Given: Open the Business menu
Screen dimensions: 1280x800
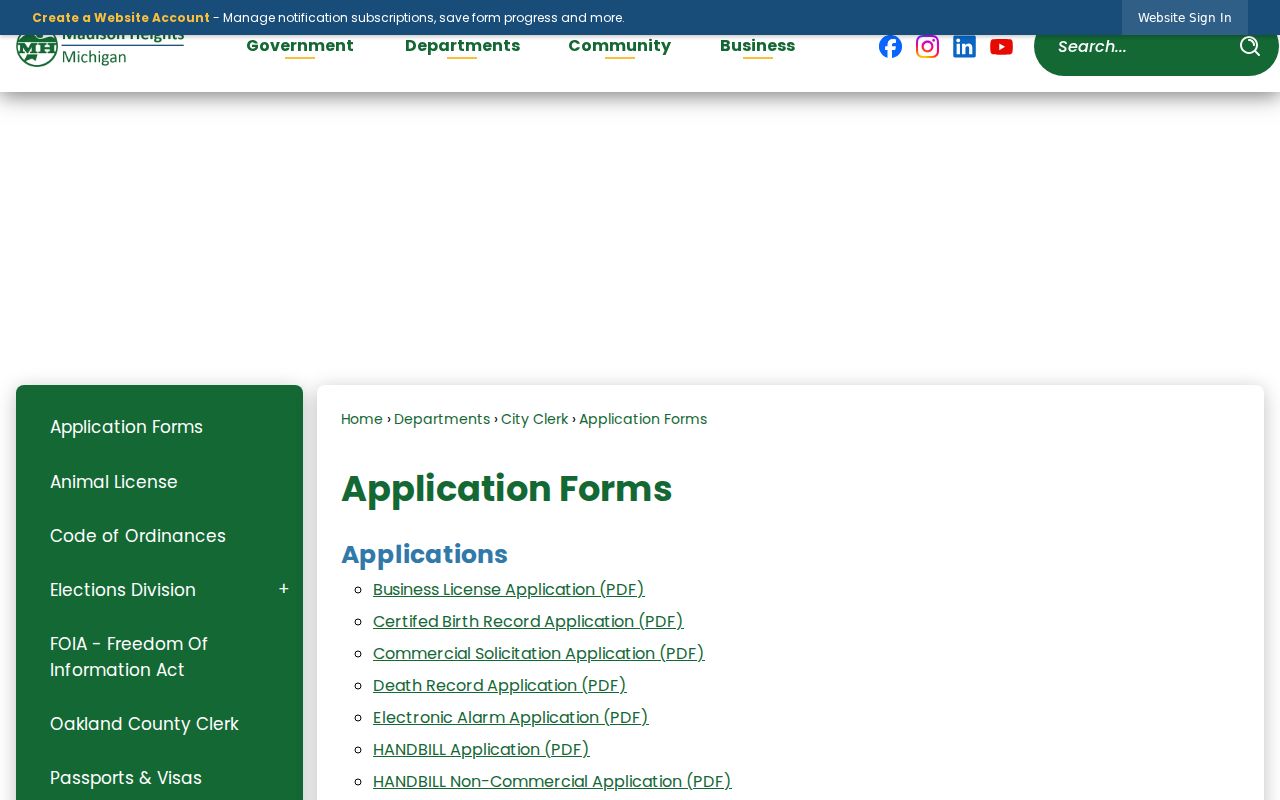Looking at the screenshot, I should point(757,46).
